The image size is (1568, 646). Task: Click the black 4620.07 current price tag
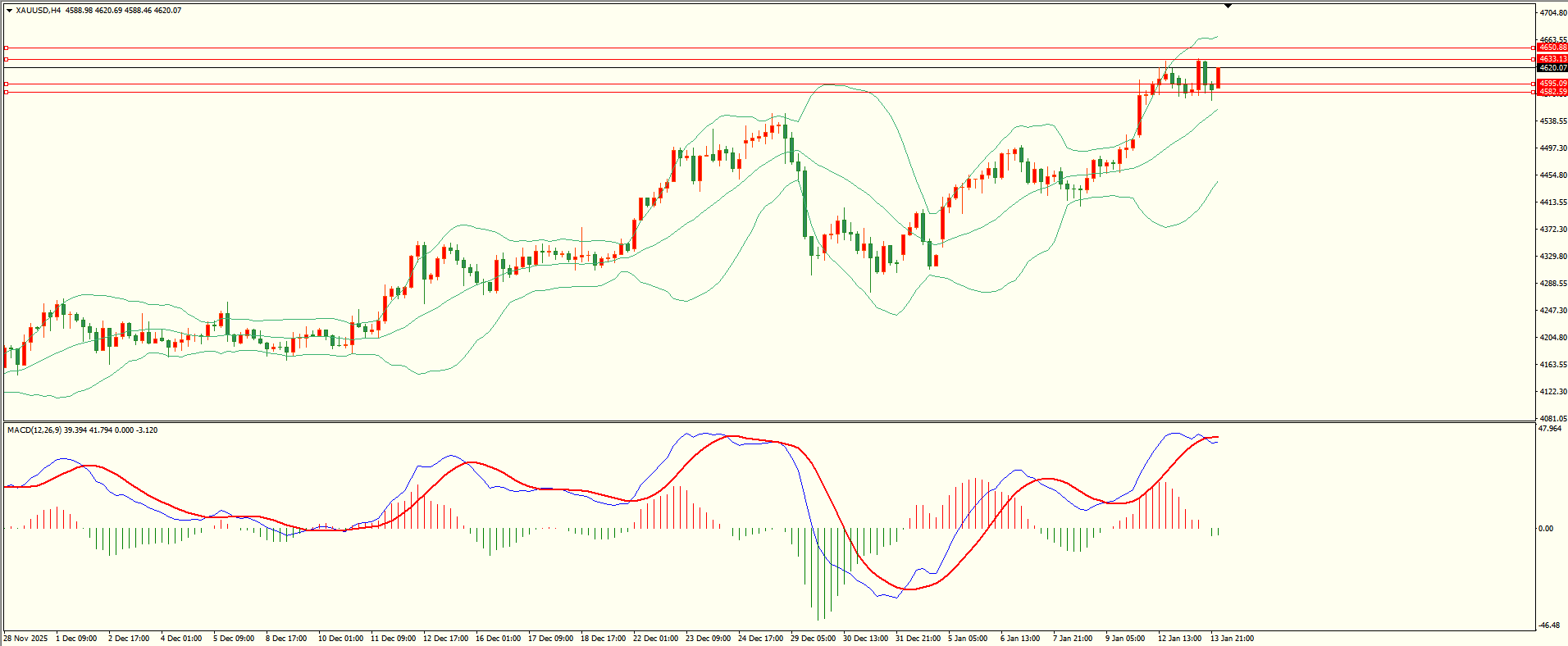(1552, 68)
